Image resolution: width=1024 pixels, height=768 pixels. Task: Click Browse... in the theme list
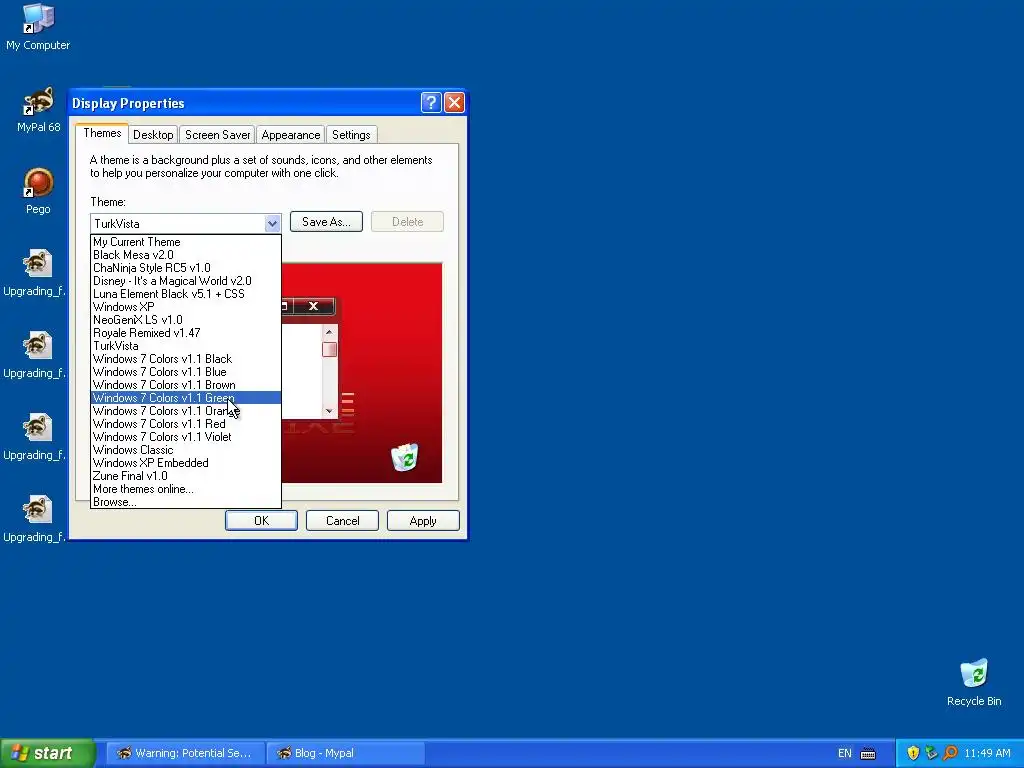(x=185, y=502)
